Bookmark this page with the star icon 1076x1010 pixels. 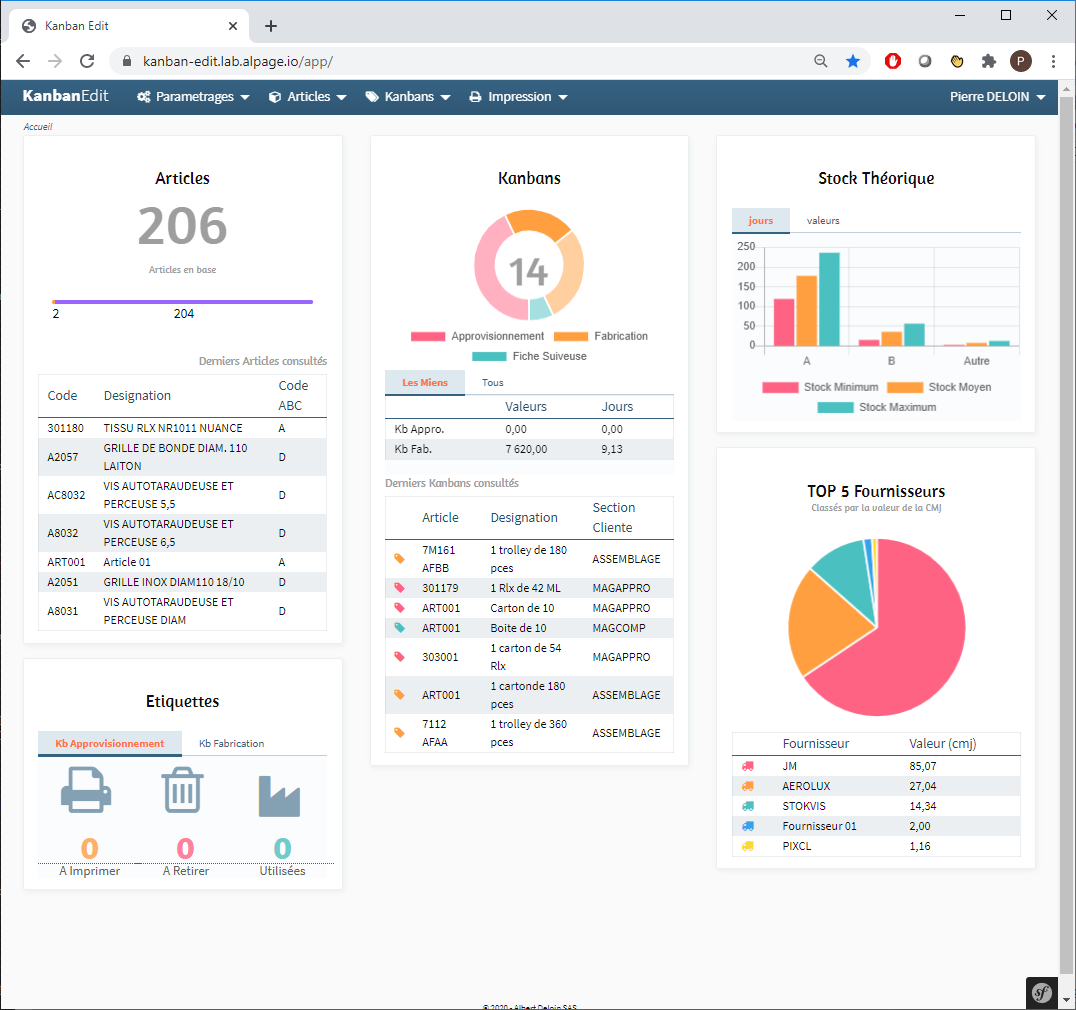[x=852, y=61]
